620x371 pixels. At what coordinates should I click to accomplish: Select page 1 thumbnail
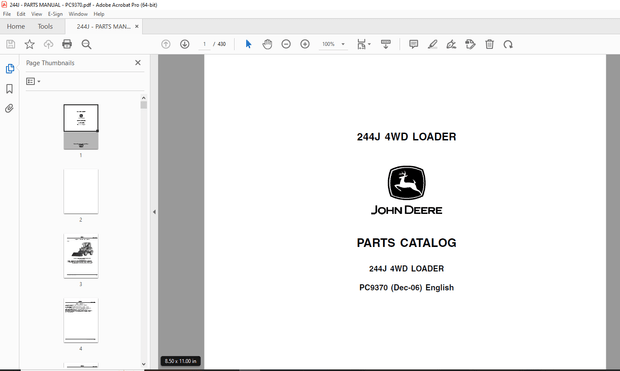click(81, 127)
